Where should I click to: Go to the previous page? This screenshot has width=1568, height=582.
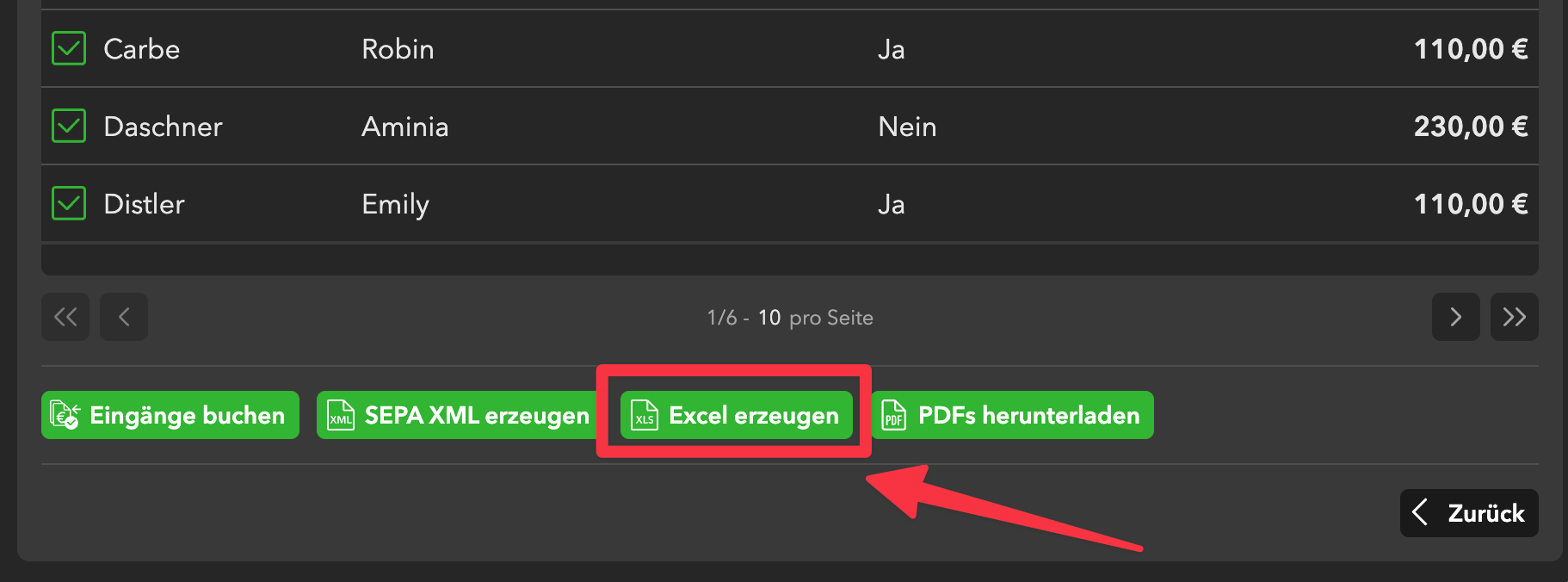(124, 317)
